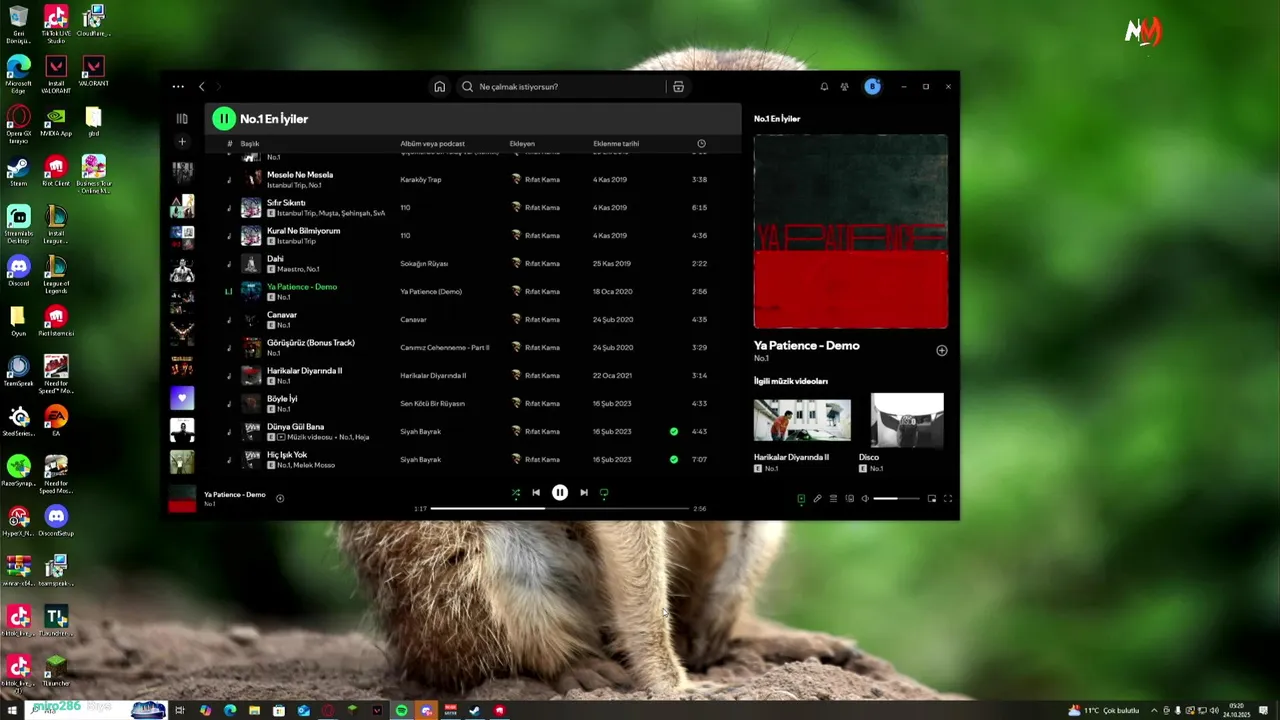Open album link Canımız Cehenneme - Part II
This screenshot has height=720, width=1280.
(x=445, y=348)
